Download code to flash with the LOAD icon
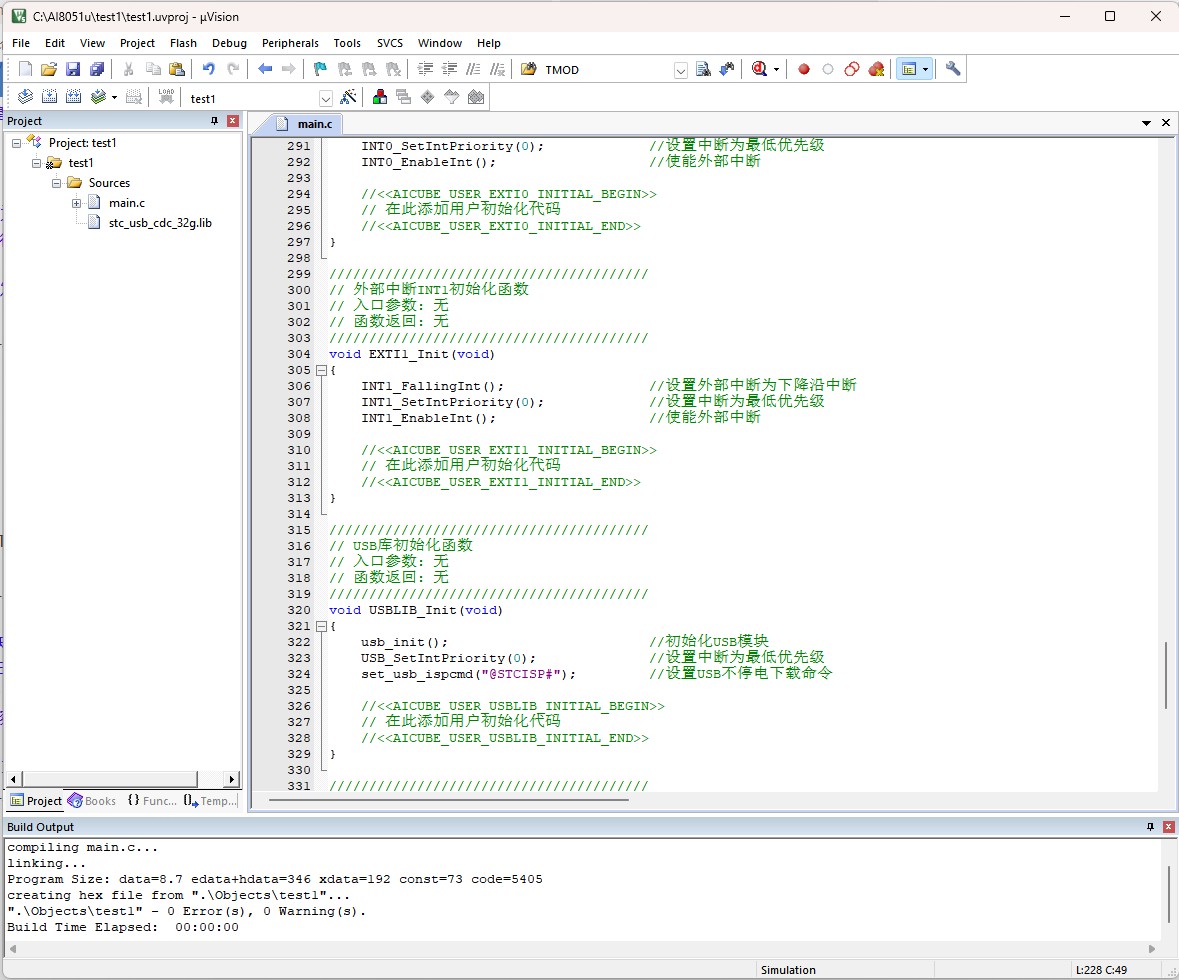 point(166,97)
